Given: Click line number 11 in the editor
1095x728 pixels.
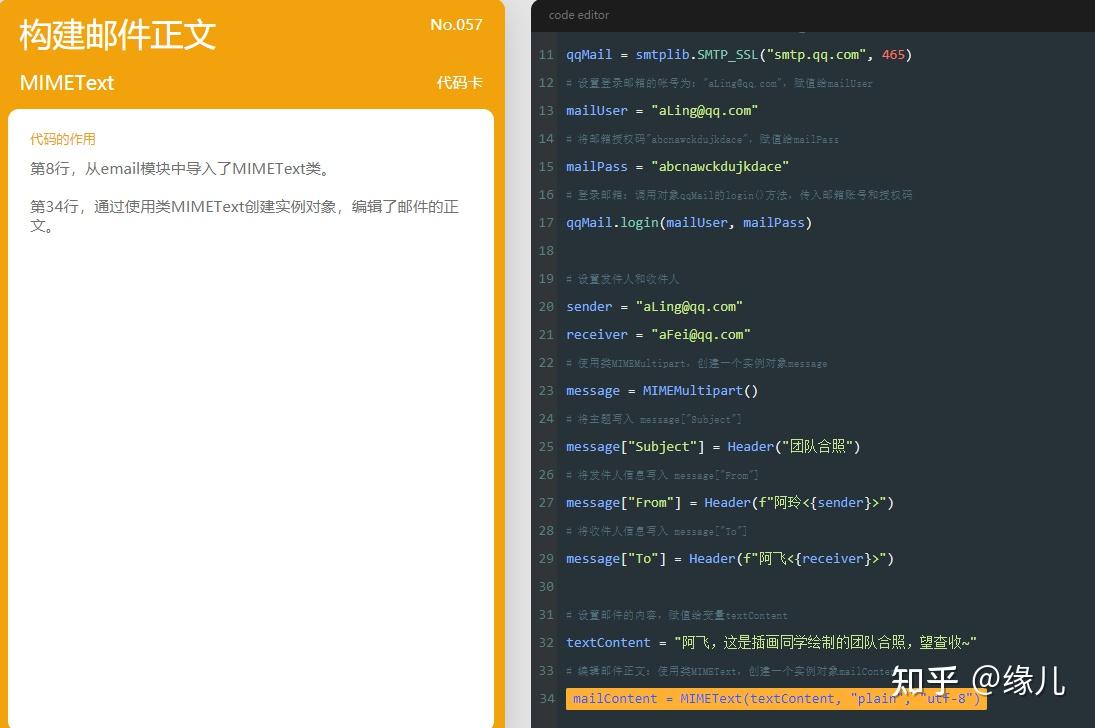Looking at the screenshot, I should coord(546,55).
